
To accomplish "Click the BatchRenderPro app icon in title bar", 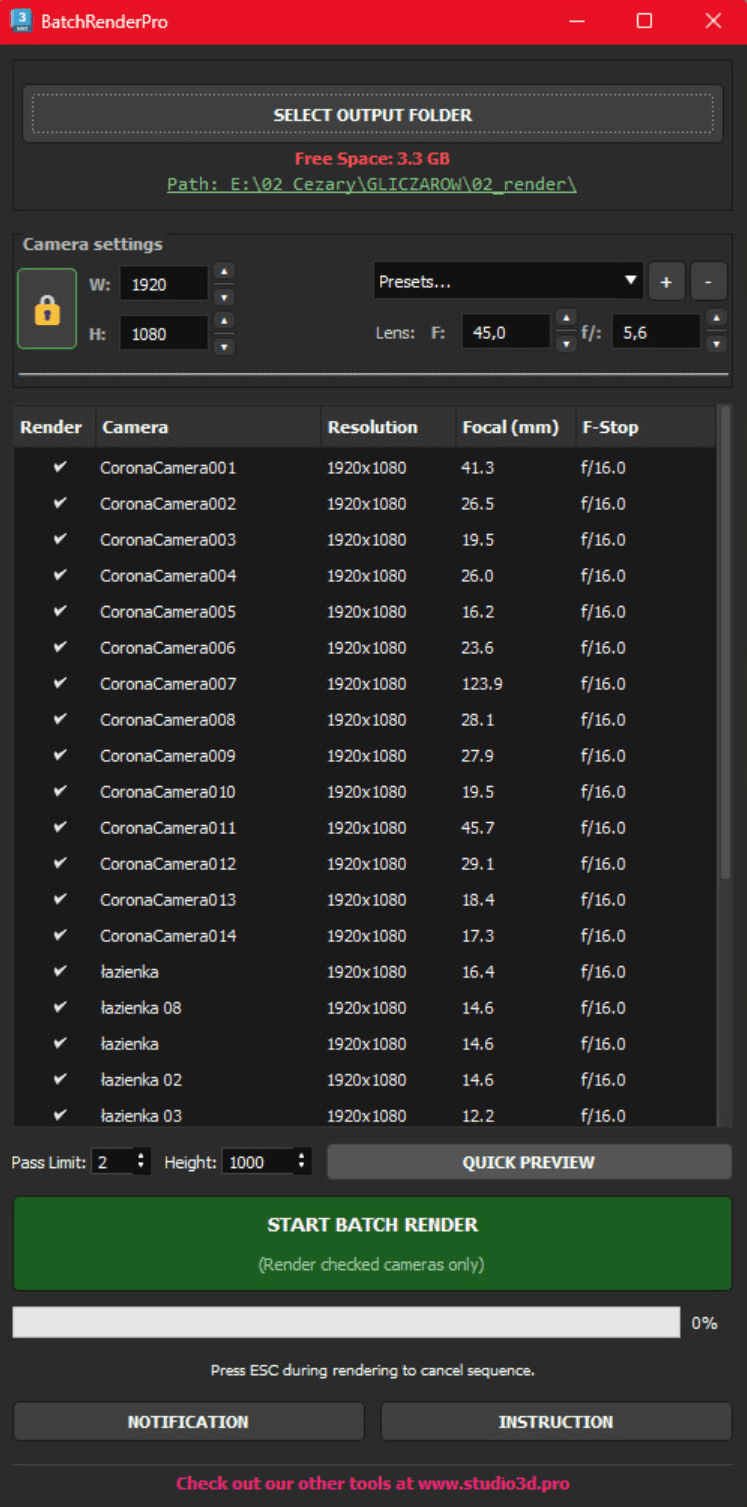I will (x=20, y=21).
